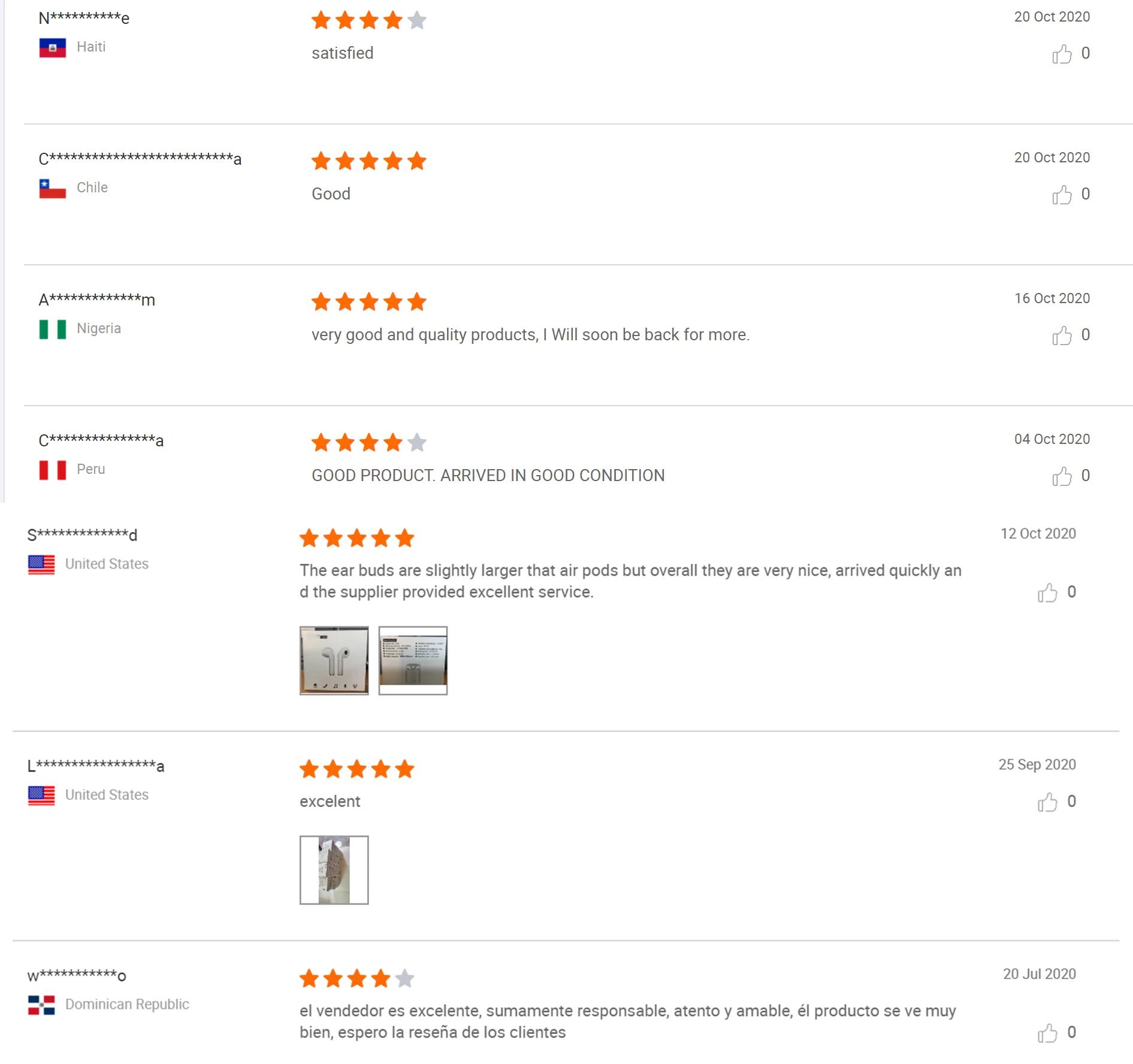Open the earbuds box photo thumbnail
The width and height of the screenshot is (1133, 1064).
[334, 660]
